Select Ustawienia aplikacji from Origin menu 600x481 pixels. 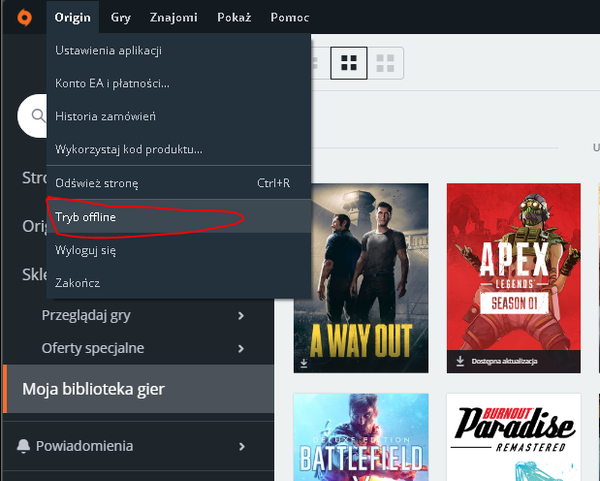108,50
